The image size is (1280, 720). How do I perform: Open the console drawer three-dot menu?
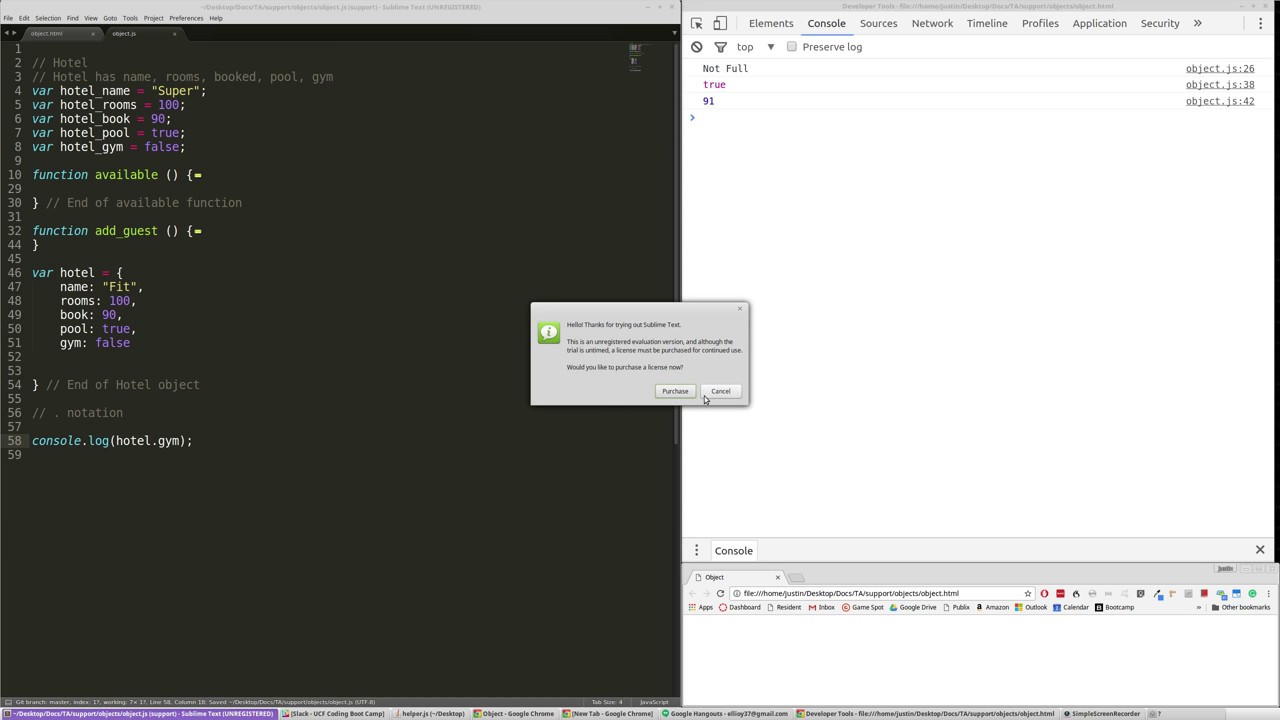click(x=697, y=551)
